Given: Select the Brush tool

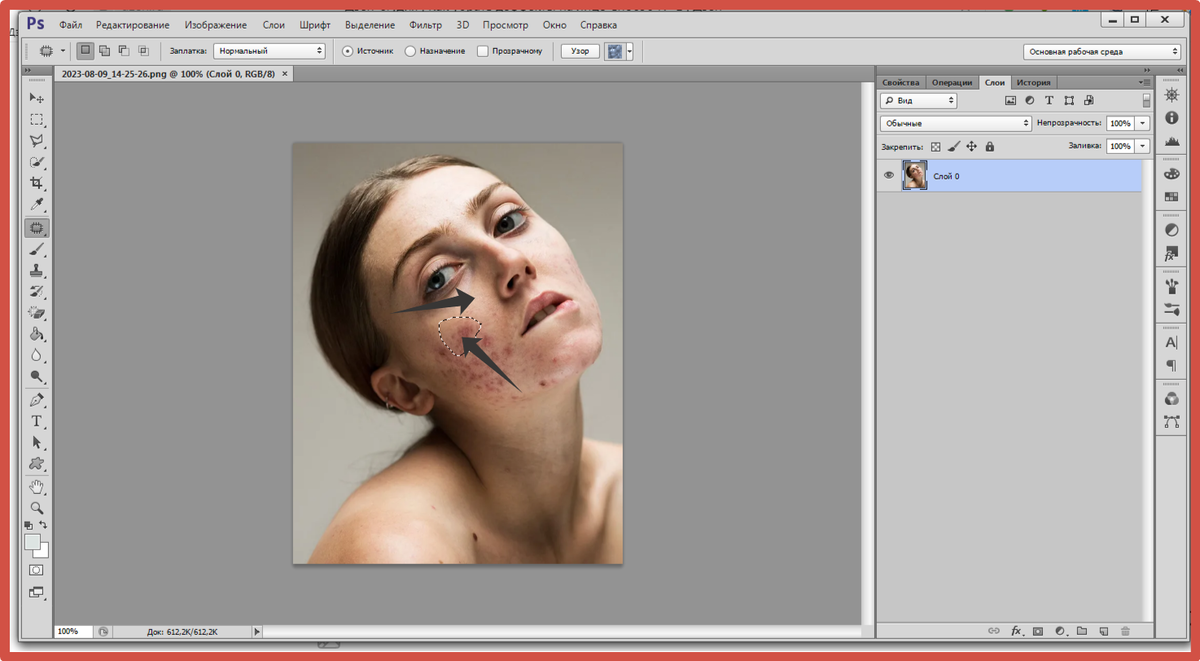Looking at the screenshot, I should [x=37, y=249].
